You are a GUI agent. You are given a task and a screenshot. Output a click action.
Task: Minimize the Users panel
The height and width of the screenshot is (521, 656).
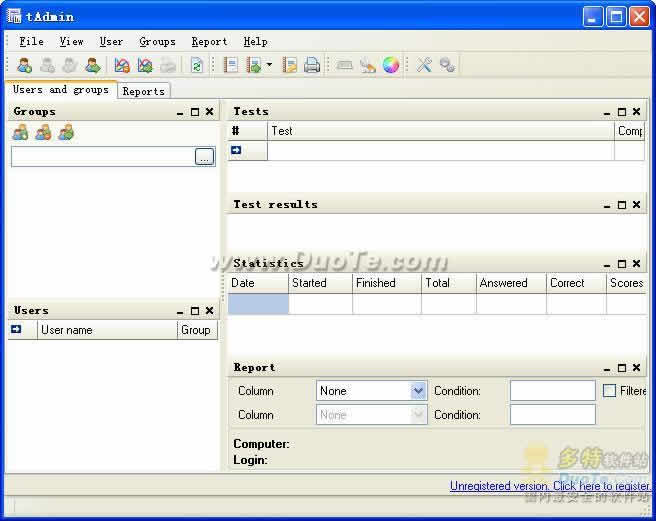[x=180, y=311]
